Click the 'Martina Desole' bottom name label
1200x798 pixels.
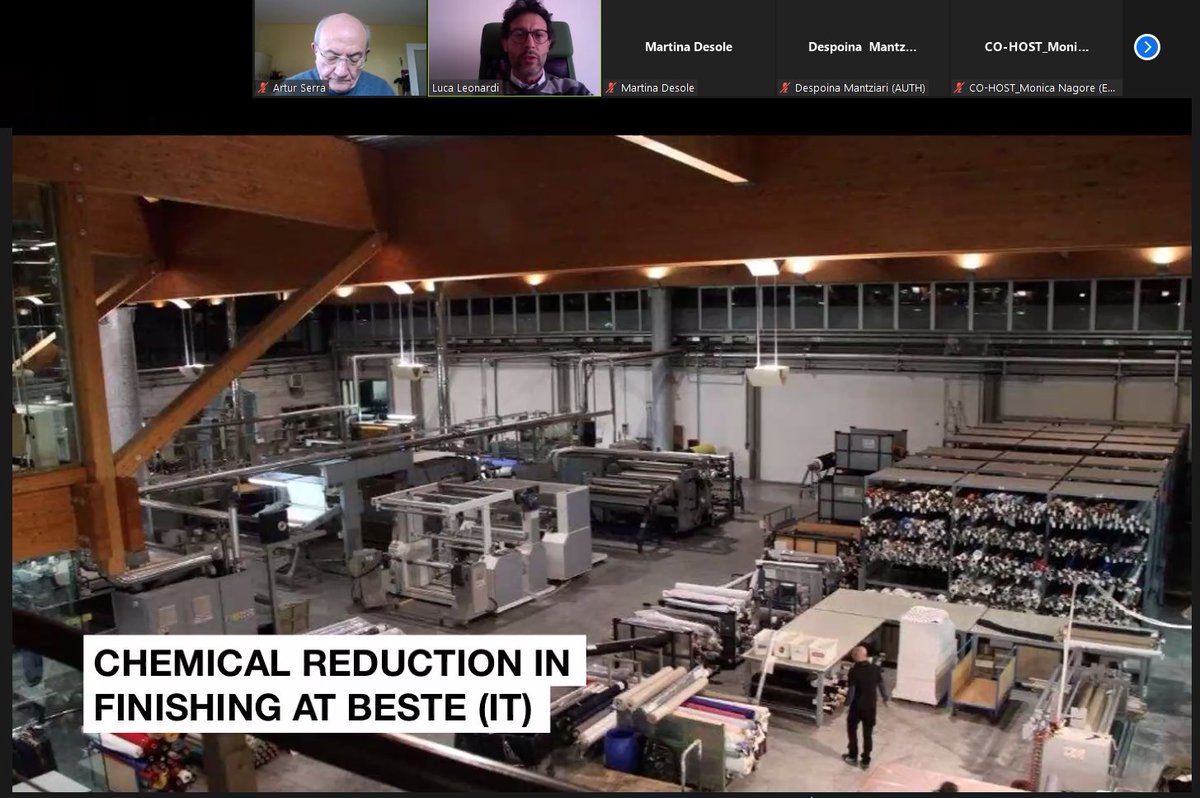(x=657, y=88)
